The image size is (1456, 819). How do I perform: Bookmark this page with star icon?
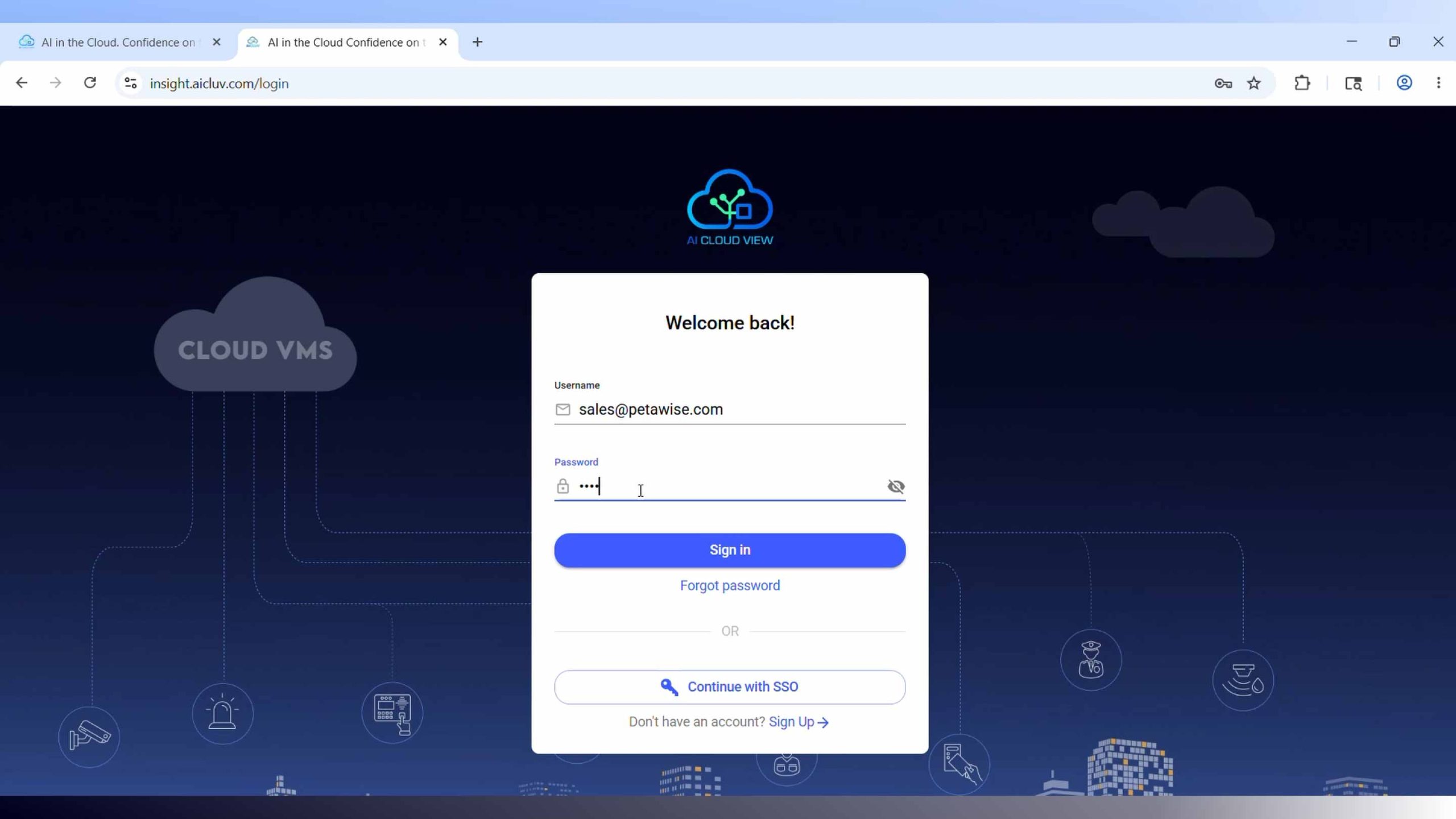[1254, 84]
